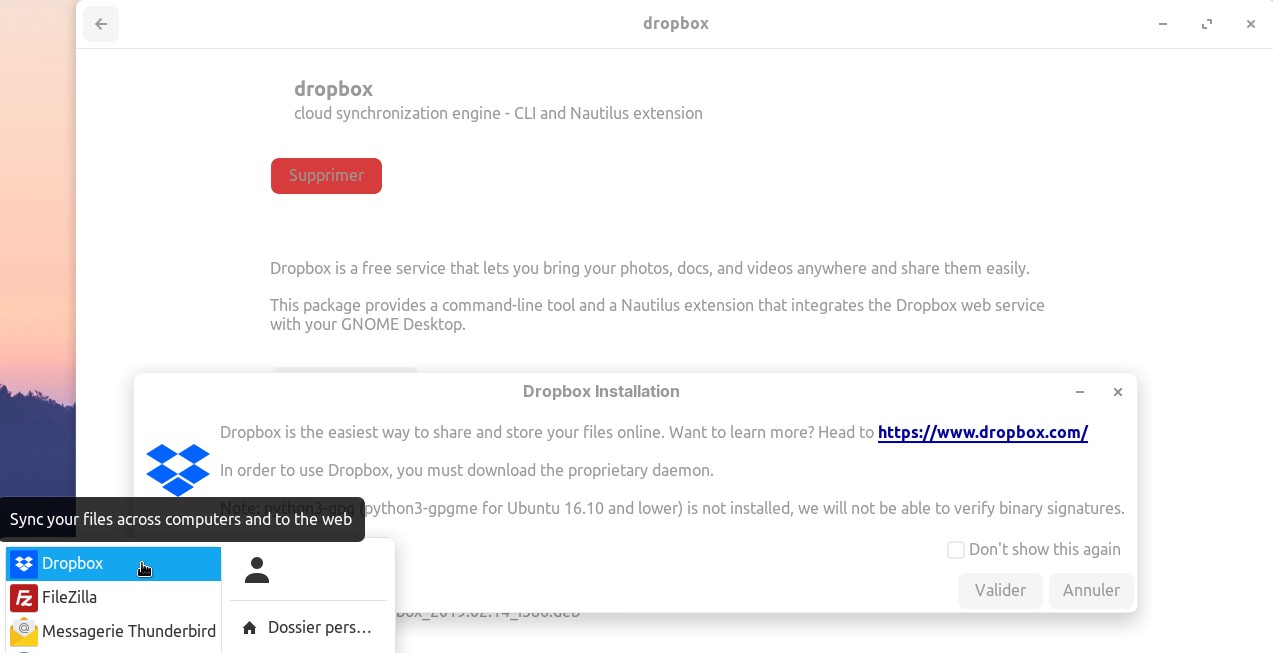Close the dropbox software window
Screen dimensions: 1273x653
pos(1250,24)
